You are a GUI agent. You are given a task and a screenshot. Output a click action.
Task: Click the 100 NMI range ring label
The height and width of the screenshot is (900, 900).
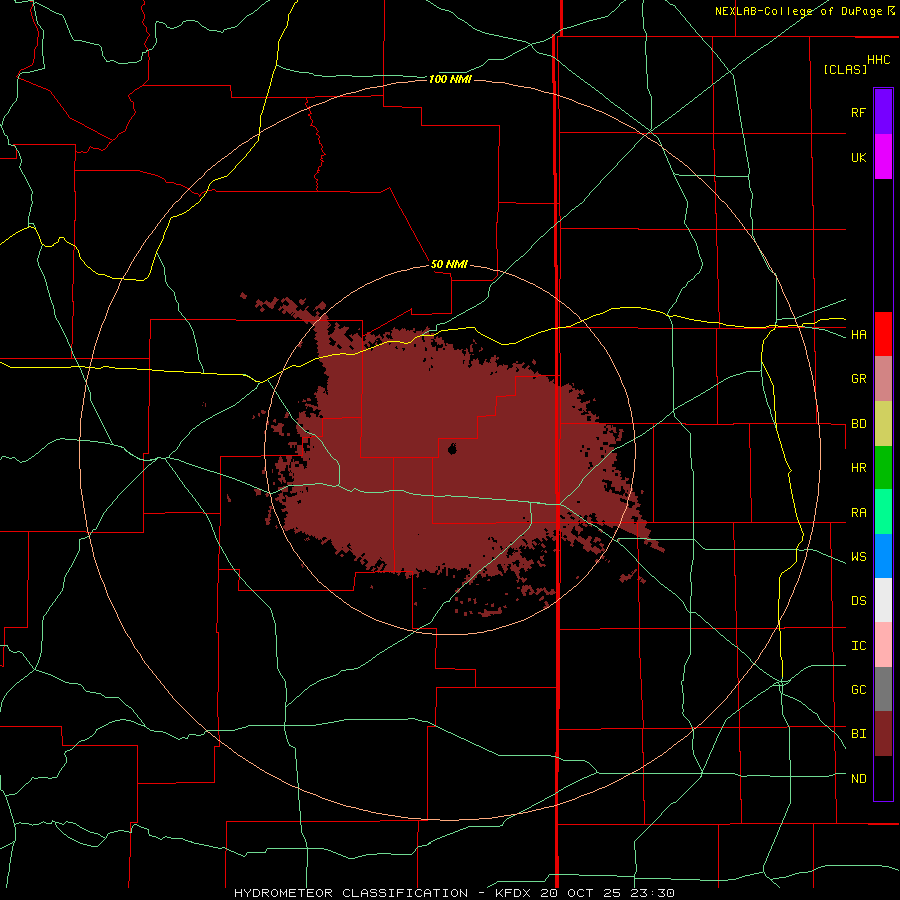(x=450, y=79)
